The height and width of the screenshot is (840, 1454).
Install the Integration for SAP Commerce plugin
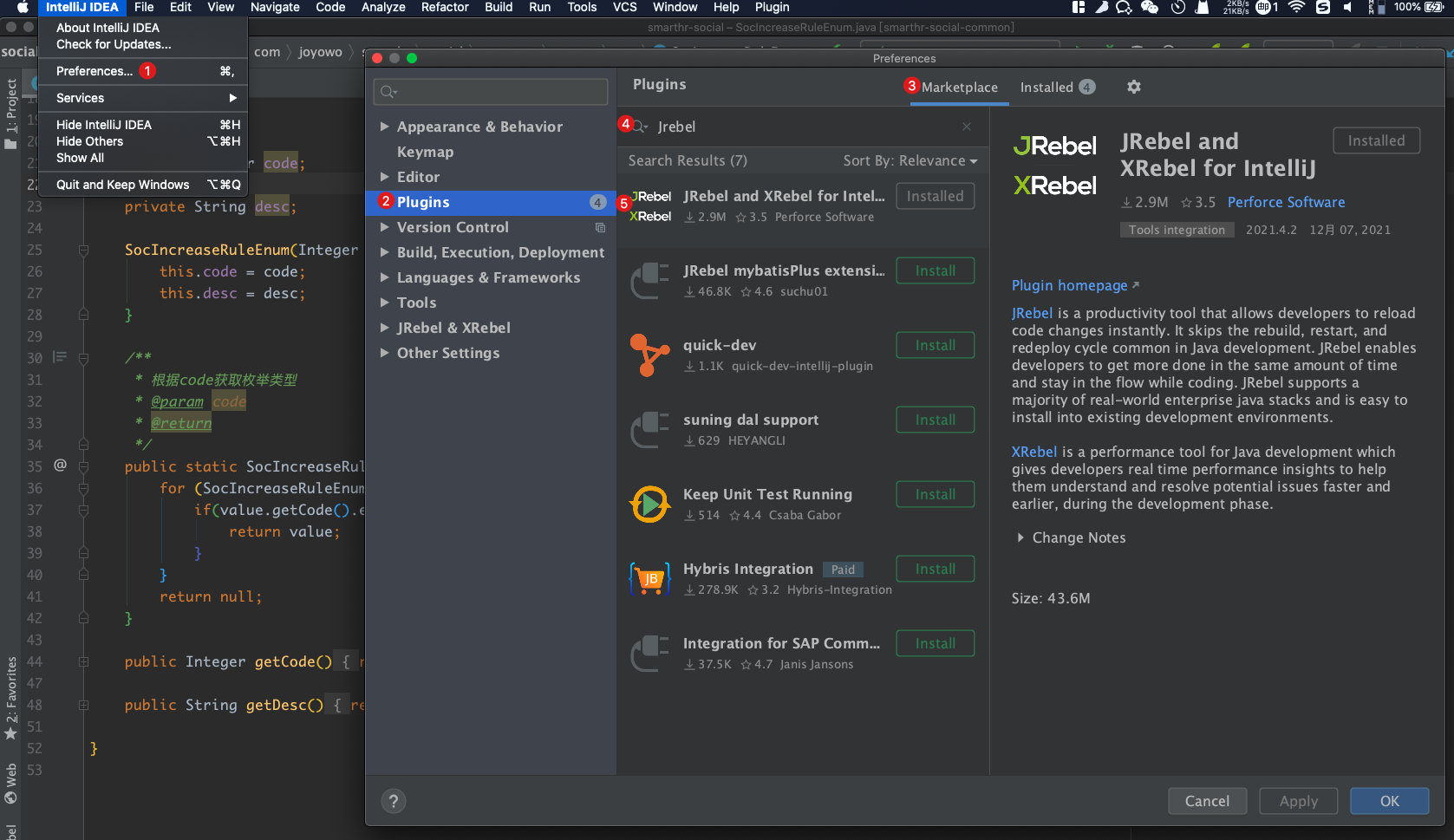(x=936, y=643)
